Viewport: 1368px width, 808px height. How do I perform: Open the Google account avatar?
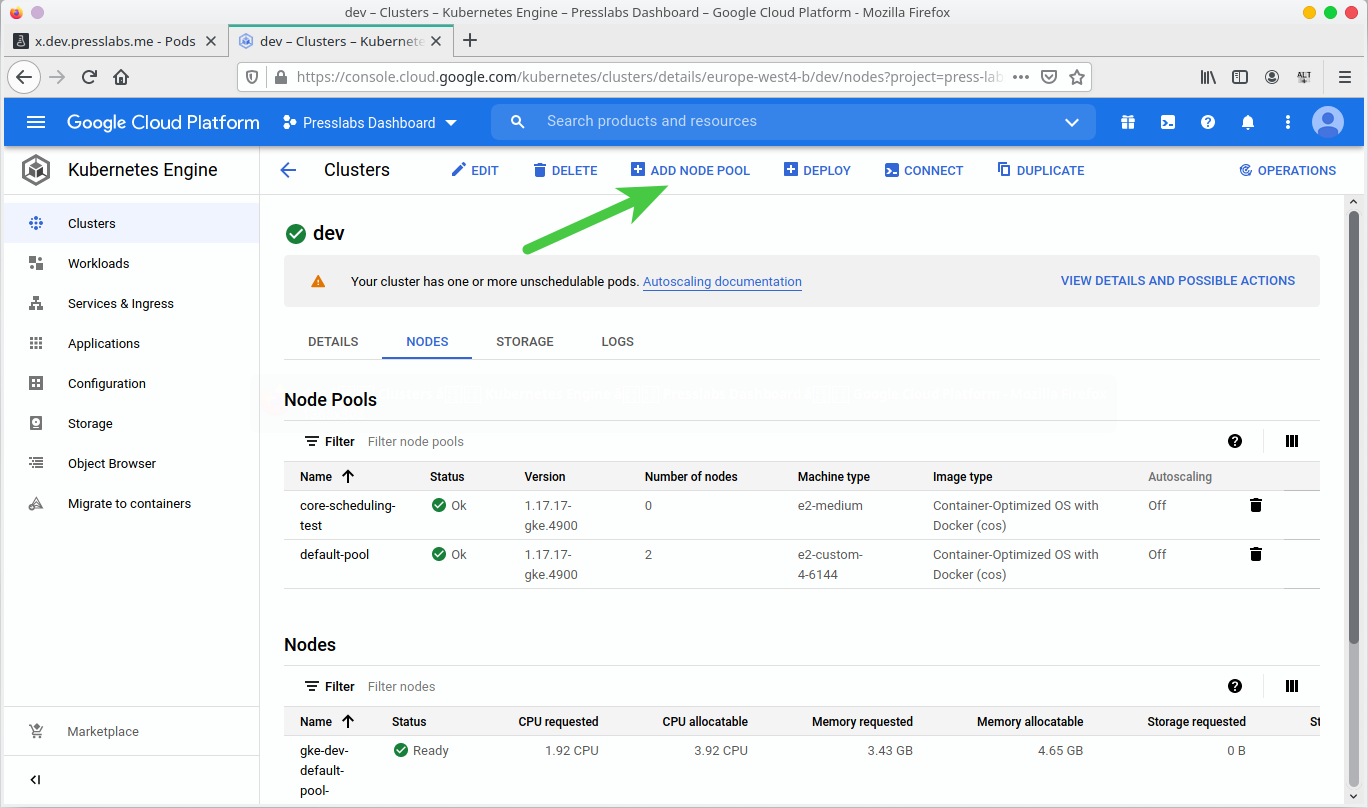[1328, 122]
